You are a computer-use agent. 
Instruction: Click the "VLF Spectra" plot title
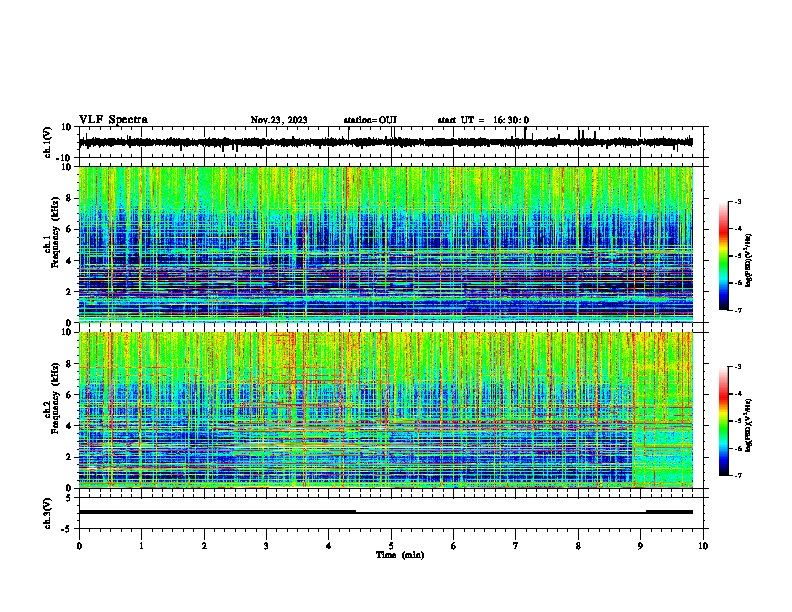[113, 120]
